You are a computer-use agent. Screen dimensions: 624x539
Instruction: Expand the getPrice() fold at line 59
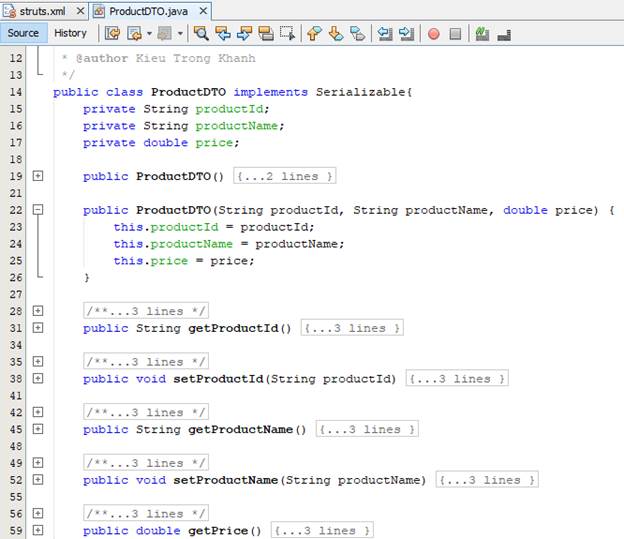coord(38,530)
